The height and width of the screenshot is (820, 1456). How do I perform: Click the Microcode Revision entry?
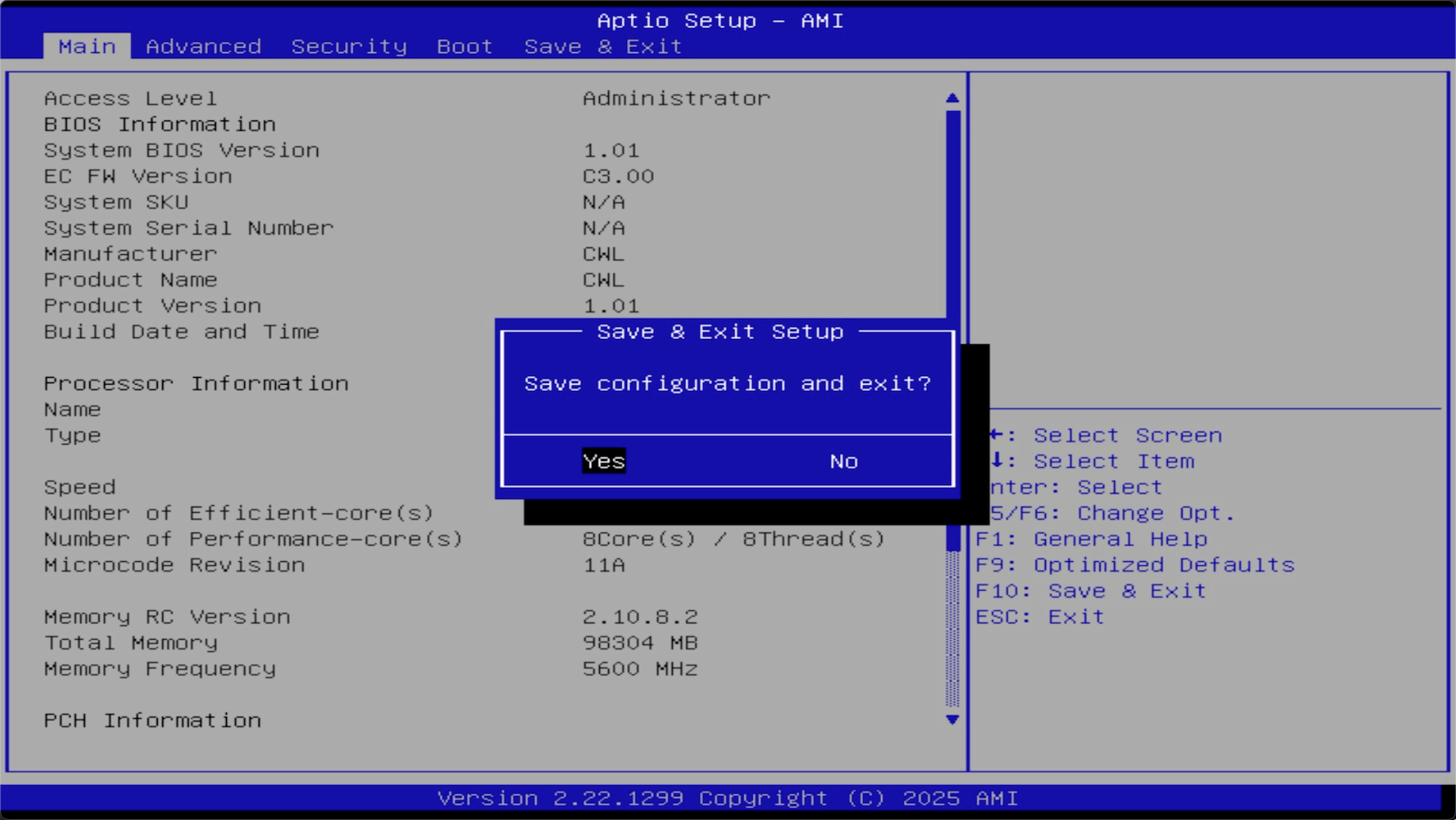(x=175, y=565)
